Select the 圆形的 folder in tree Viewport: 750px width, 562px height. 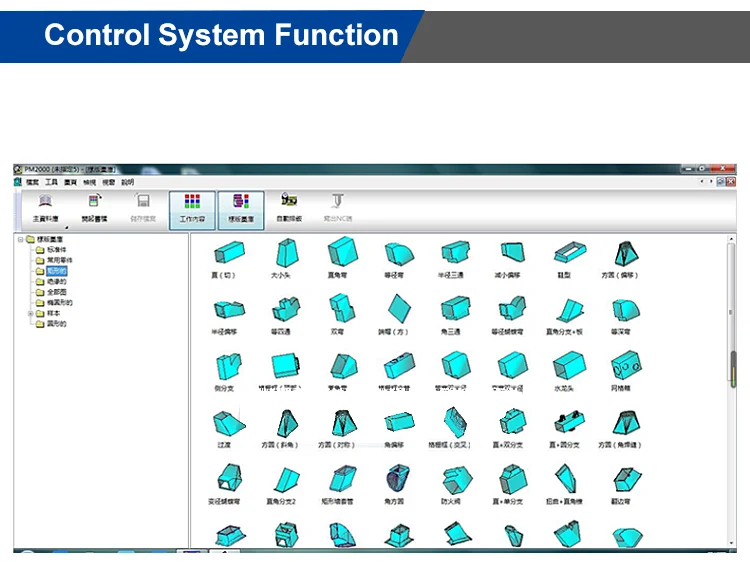point(51,324)
